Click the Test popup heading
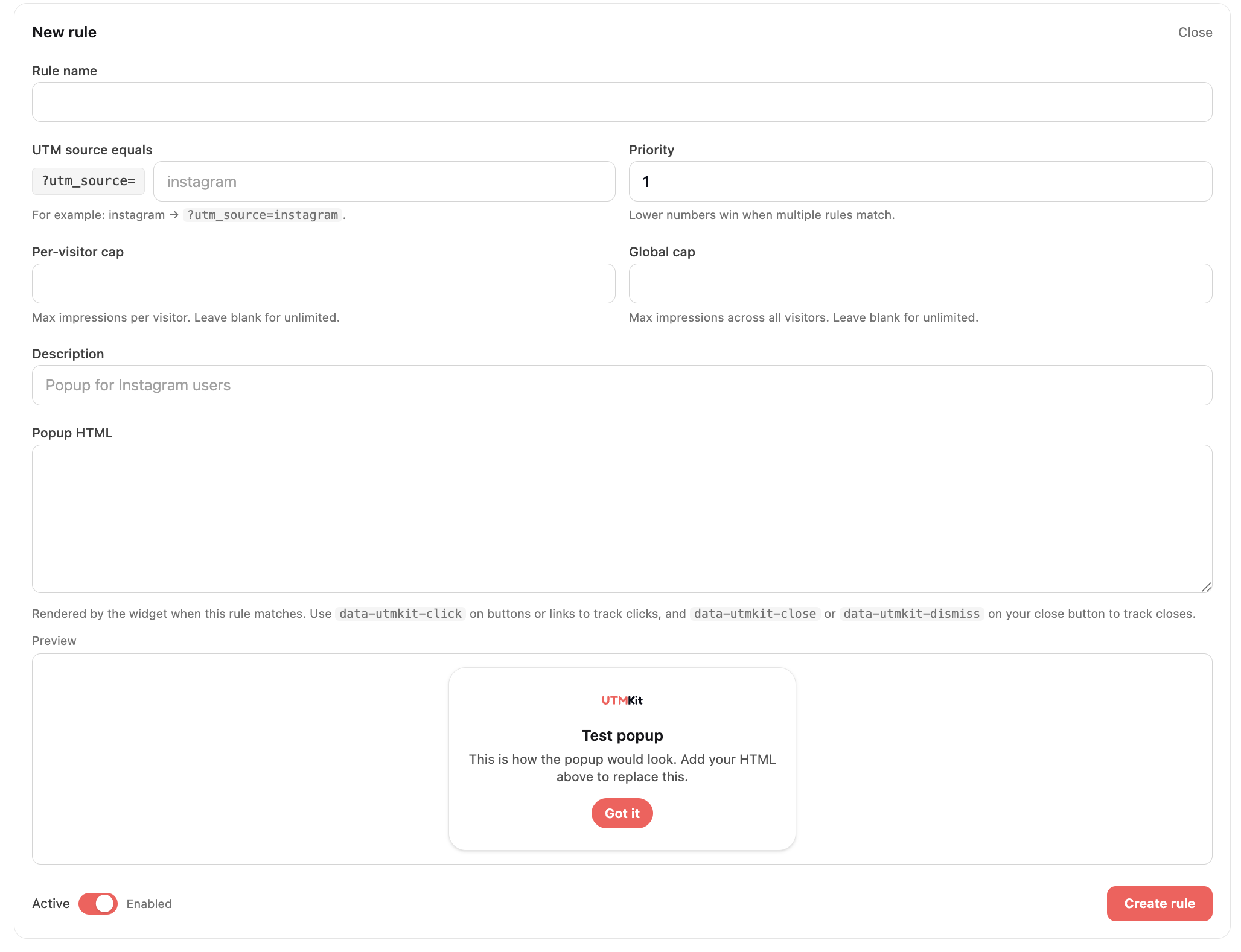1241x952 pixels. coord(622,735)
